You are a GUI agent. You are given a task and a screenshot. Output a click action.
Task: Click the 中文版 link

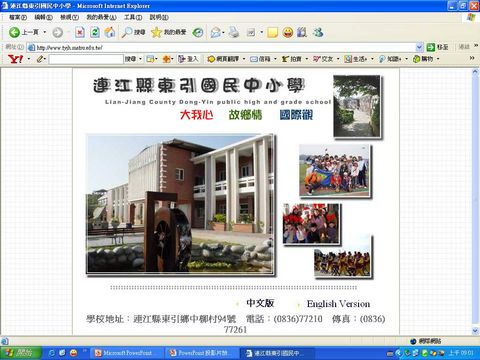[x=260, y=303]
